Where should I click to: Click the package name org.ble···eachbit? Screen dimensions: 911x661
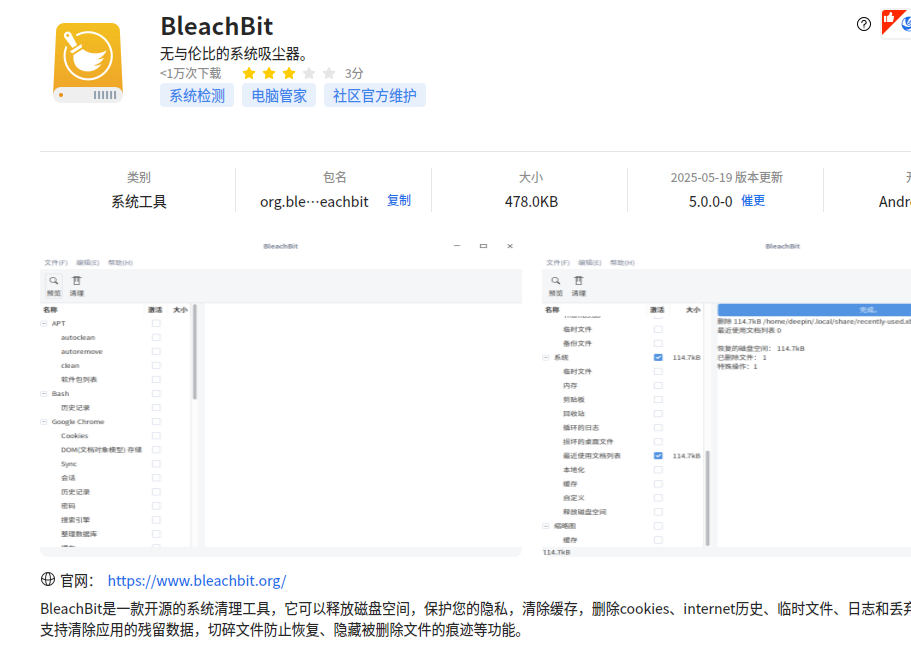[314, 202]
